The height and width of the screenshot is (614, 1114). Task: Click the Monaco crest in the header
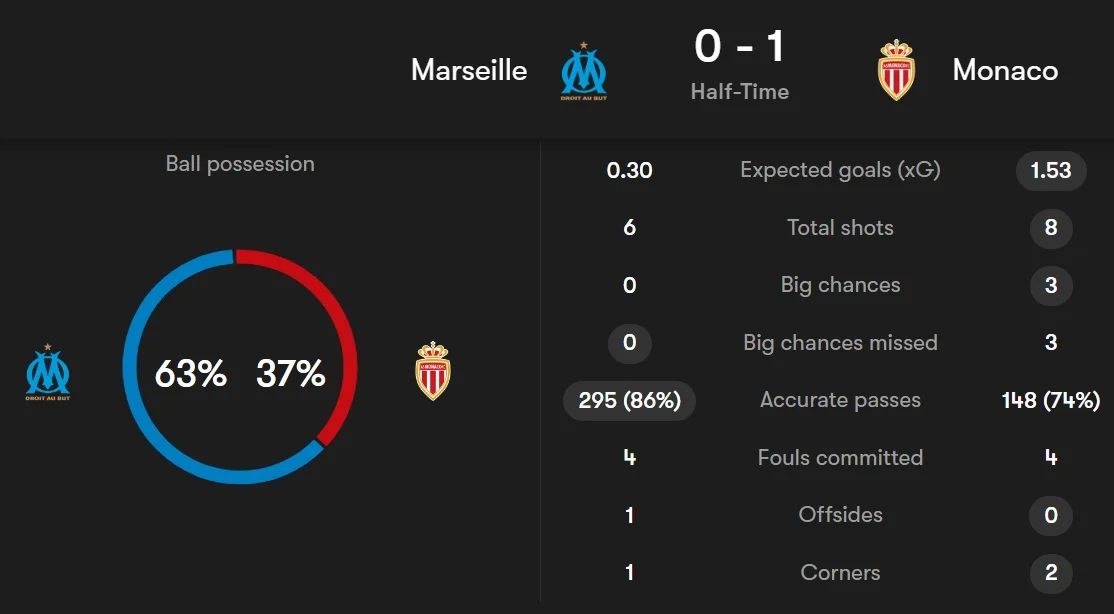coord(896,70)
